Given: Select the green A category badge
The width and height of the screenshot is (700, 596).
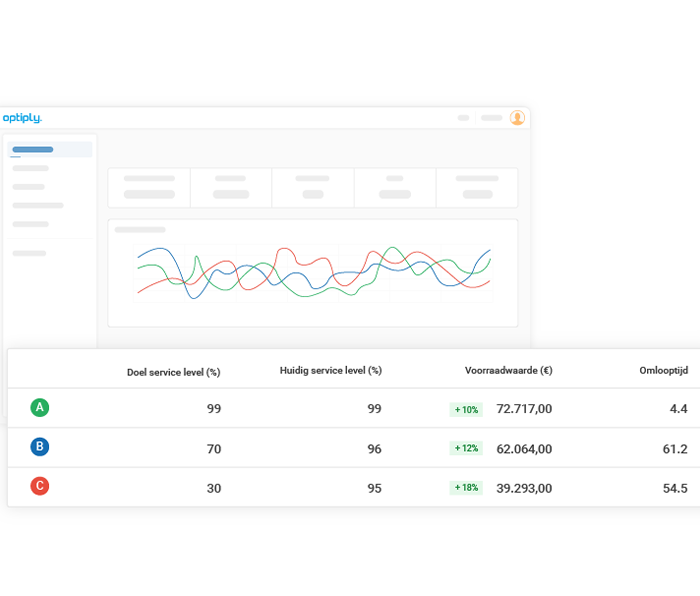Looking at the screenshot, I should point(40,408).
